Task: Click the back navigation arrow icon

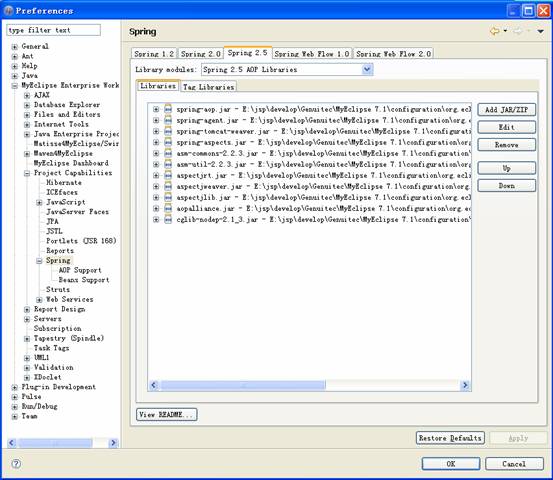Action: [494, 31]
